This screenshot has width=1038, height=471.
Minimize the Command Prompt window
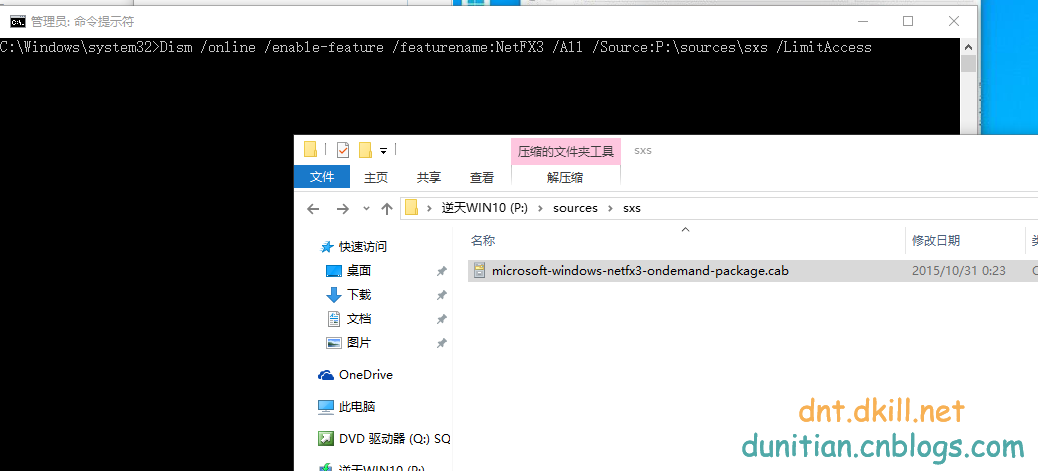point(863,21)
